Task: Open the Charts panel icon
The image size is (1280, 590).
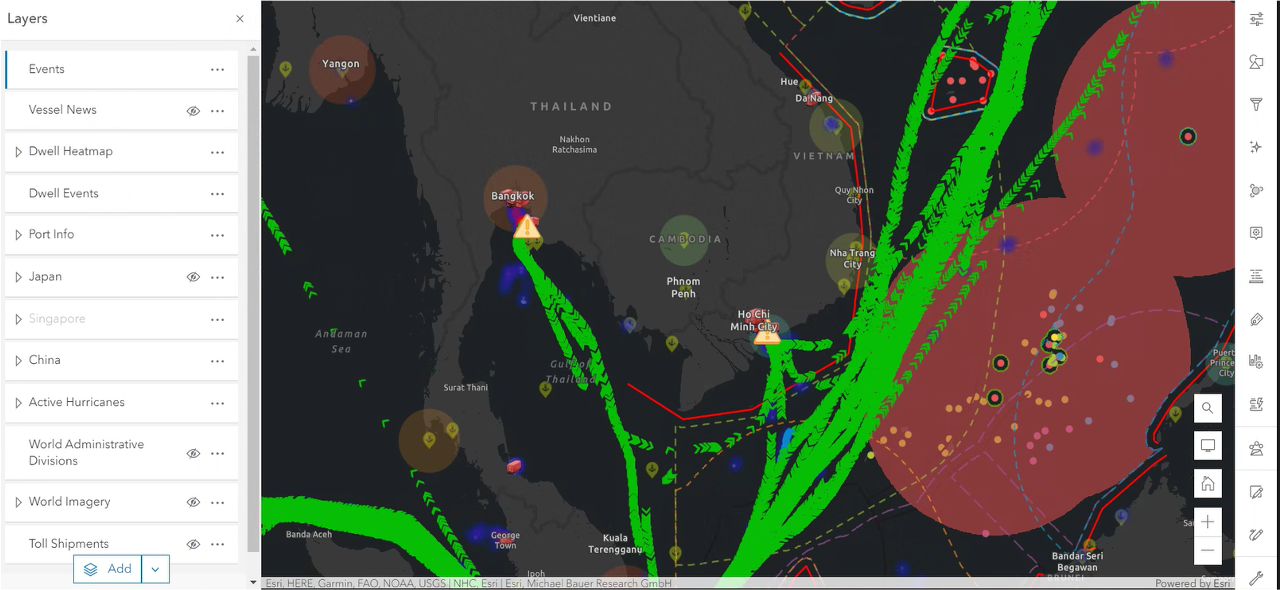Action: coord(1255,361)
